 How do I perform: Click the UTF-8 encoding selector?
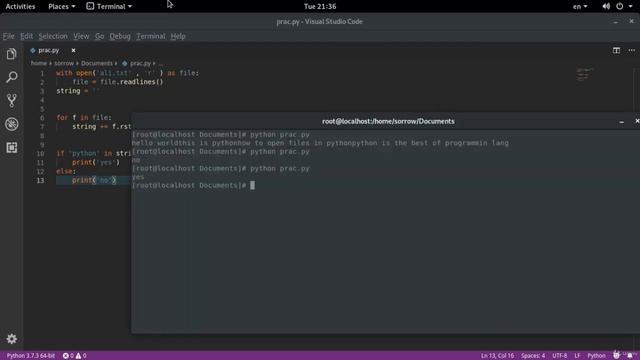coord(560,356)
